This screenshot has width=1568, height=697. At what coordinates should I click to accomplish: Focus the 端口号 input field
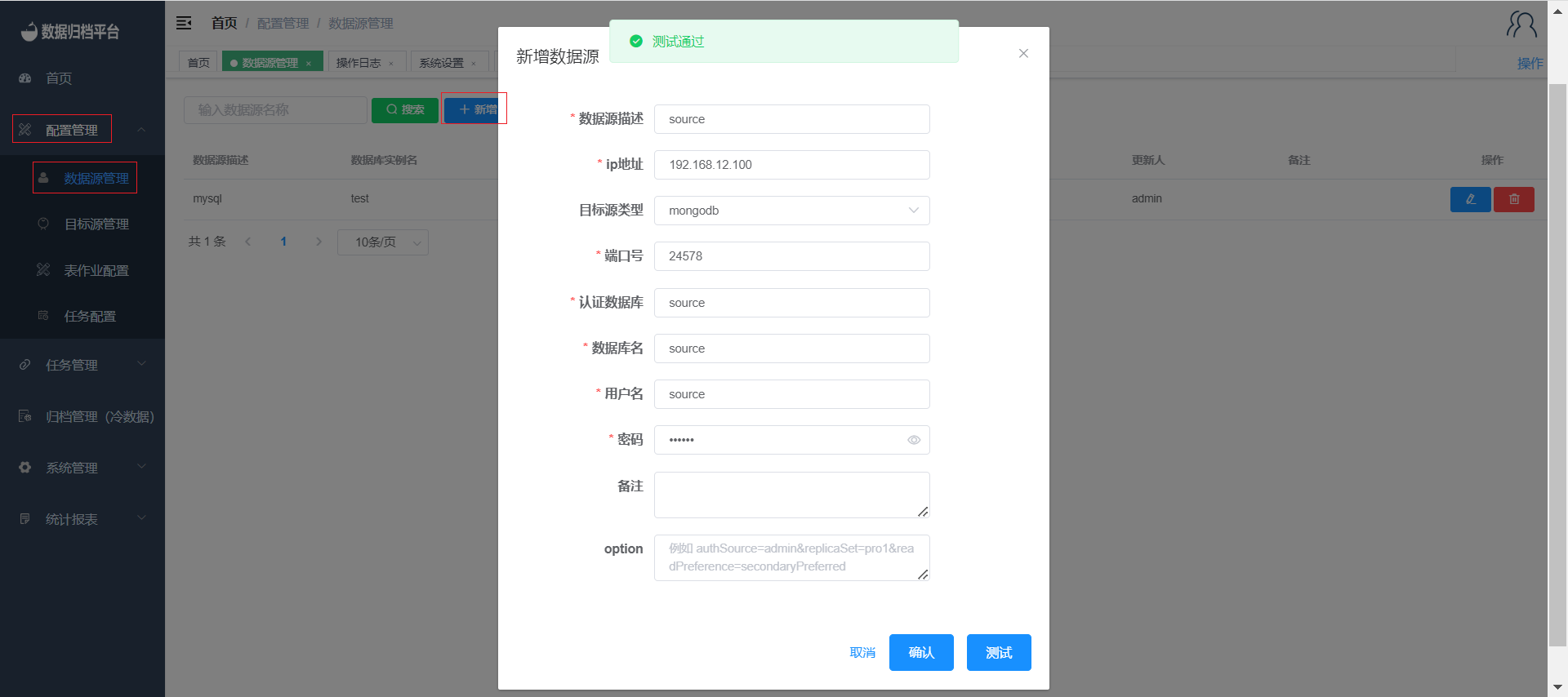[791, 256]
